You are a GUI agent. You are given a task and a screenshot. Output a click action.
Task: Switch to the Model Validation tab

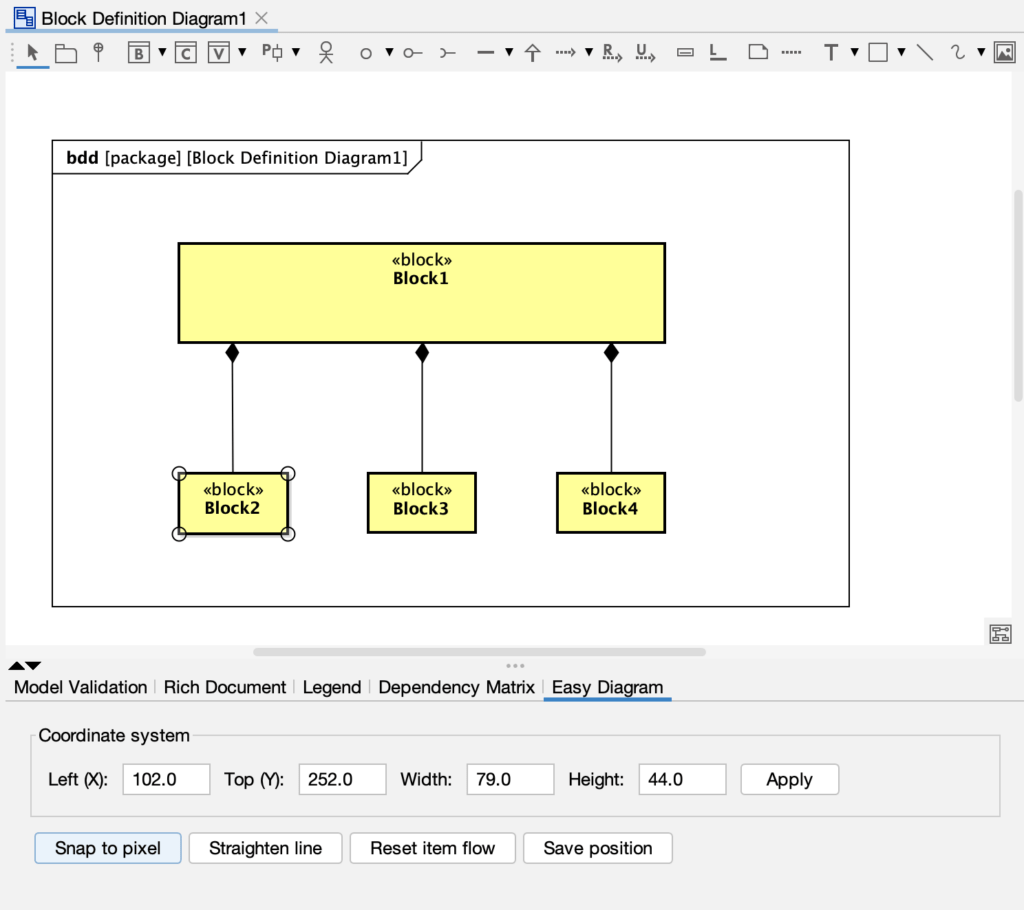tap(79, 687)
